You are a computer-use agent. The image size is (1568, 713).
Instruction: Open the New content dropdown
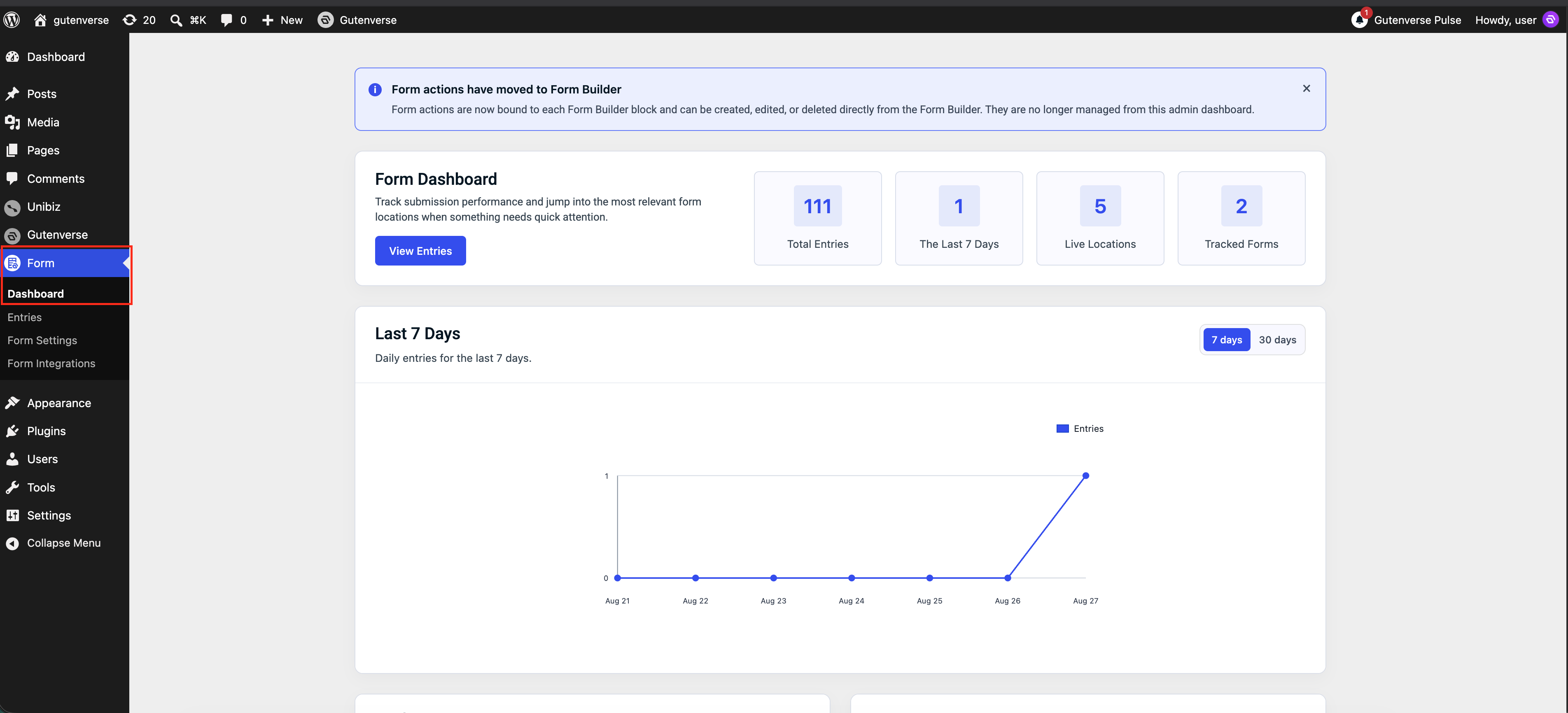(x=282, y=20)
